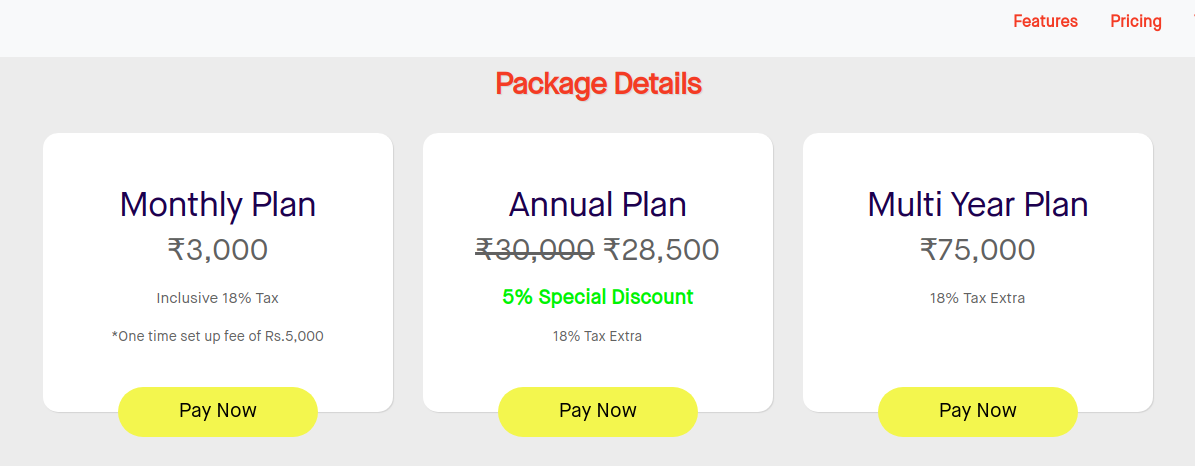Click the ₹3,000 monthly price
Screen dimensions: 1195x466
[218, 250]
